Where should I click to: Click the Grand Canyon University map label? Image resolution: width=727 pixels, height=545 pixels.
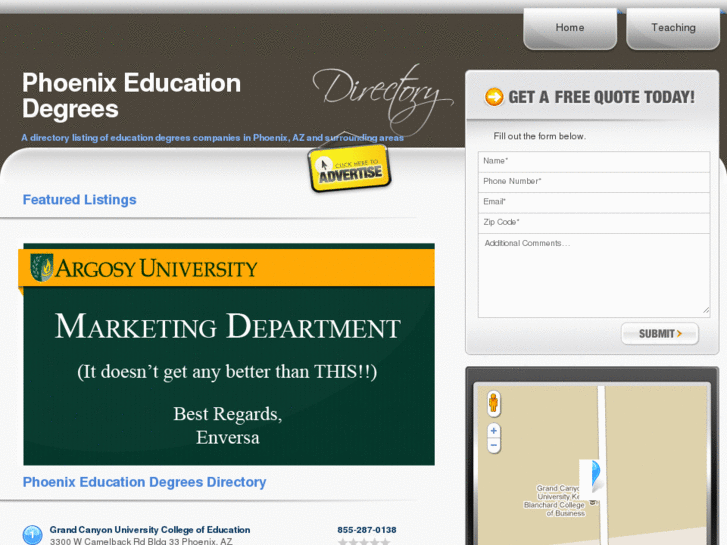point(556,500)
